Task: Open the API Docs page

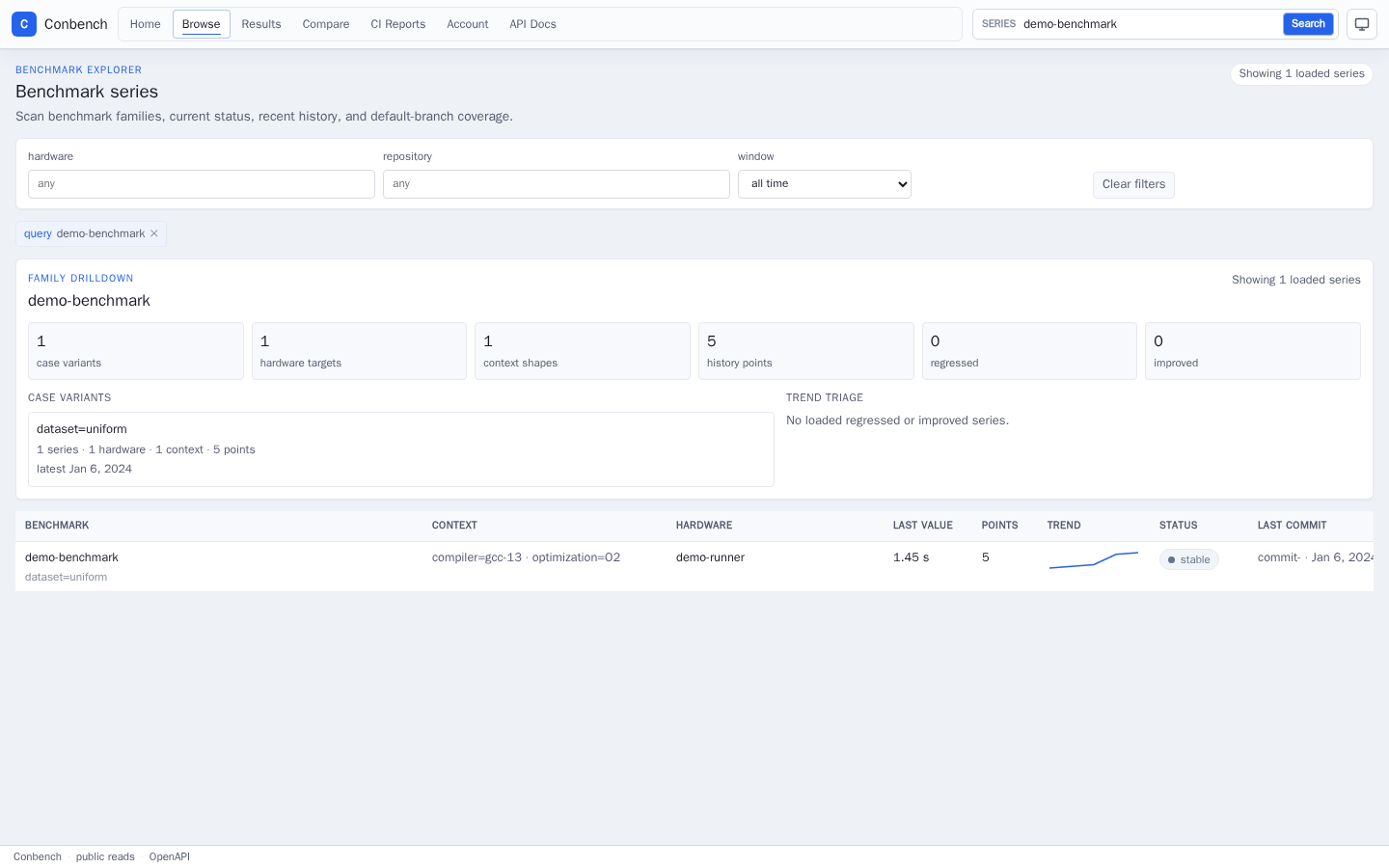Action: 533,24
